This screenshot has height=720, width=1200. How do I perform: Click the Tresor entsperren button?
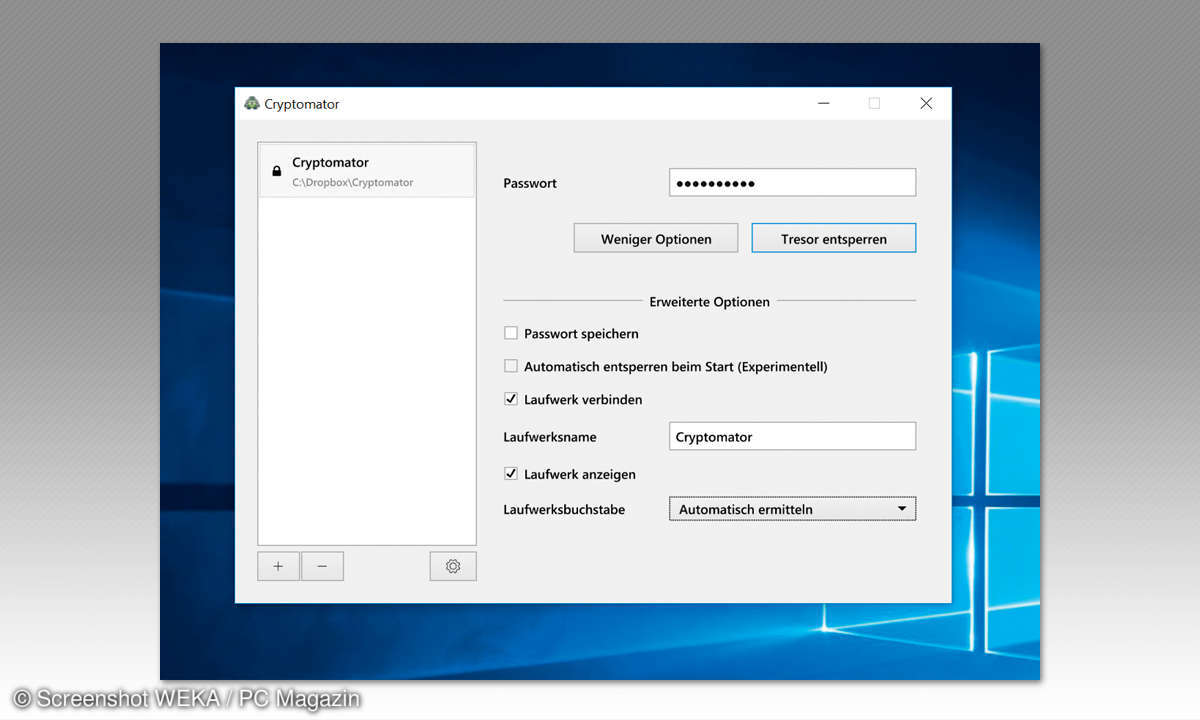[x=834, y=239]
